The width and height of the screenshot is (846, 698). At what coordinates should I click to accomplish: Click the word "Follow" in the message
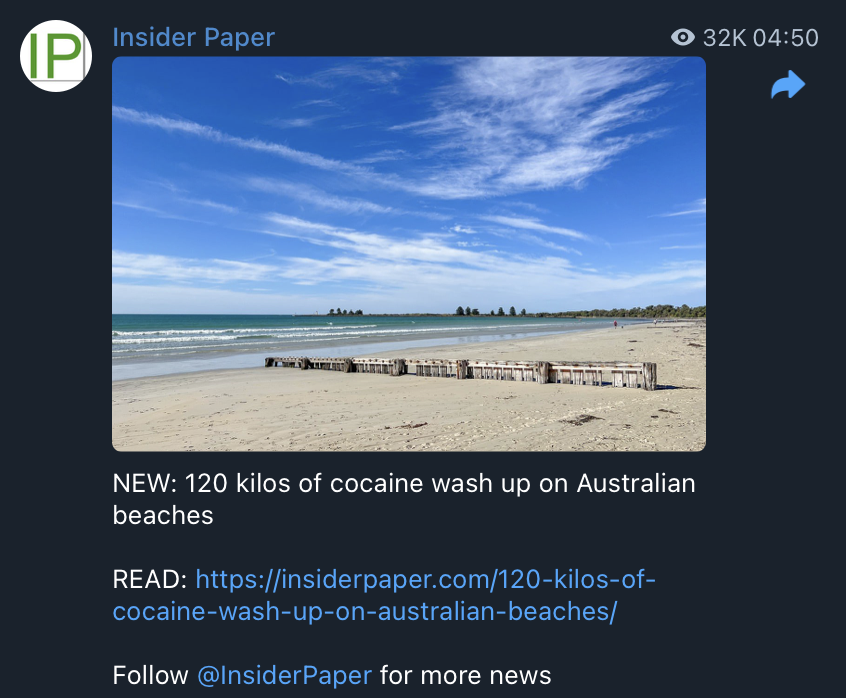[x=151, y=675]
